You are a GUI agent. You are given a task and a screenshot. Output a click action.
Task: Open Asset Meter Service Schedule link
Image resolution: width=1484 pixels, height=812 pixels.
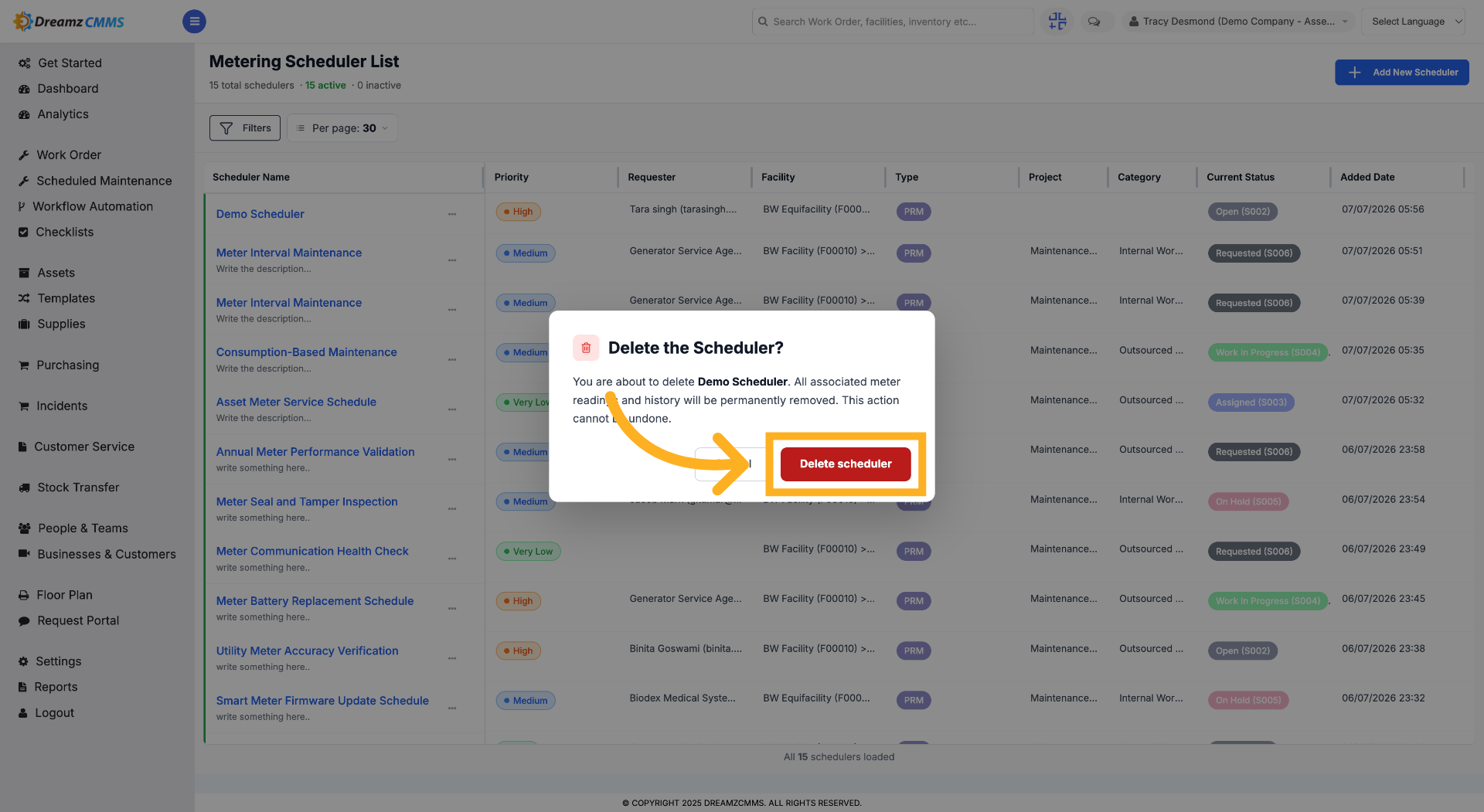pos(296,402)
